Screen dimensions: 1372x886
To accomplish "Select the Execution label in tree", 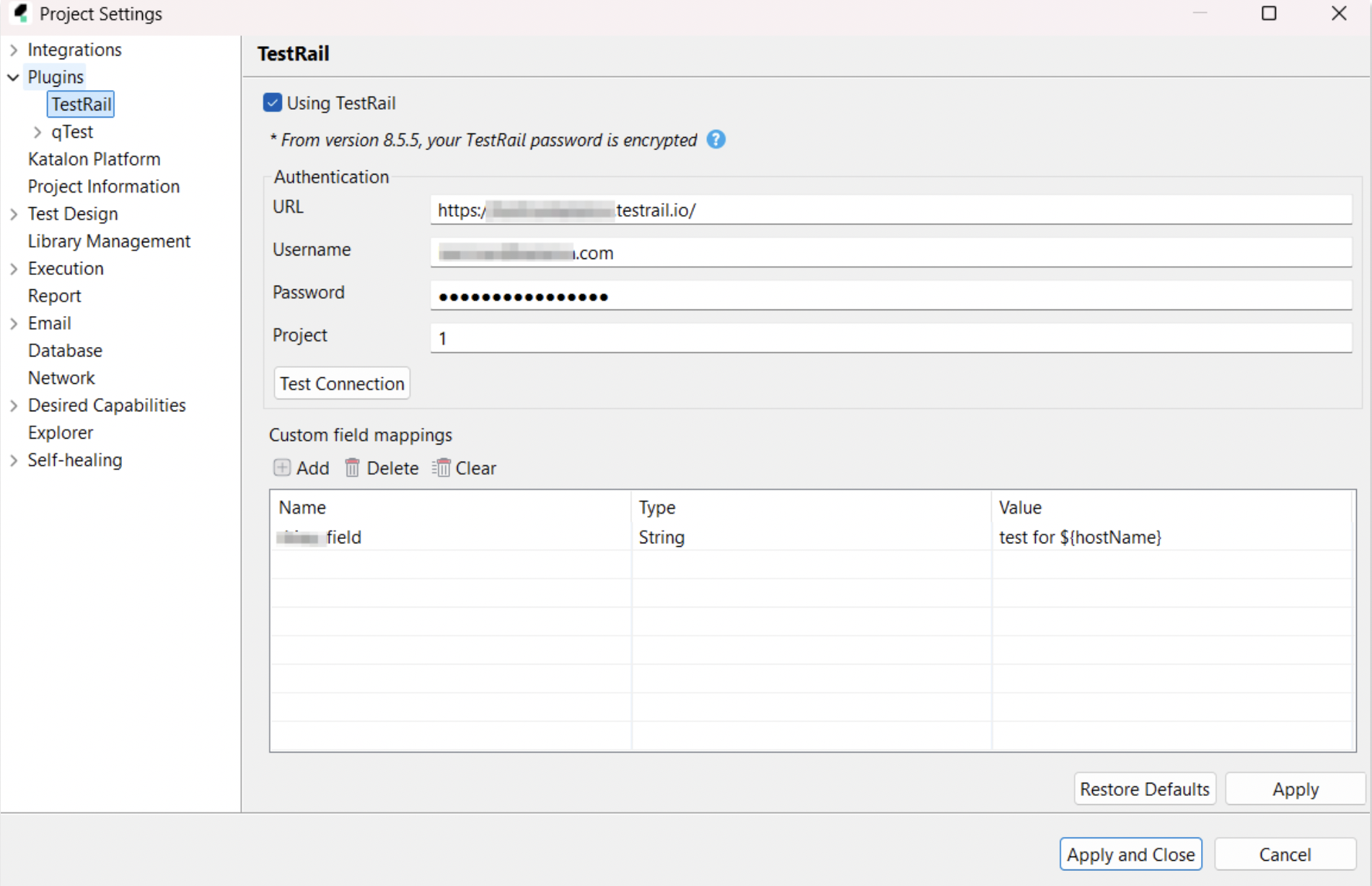I will 66,268.
